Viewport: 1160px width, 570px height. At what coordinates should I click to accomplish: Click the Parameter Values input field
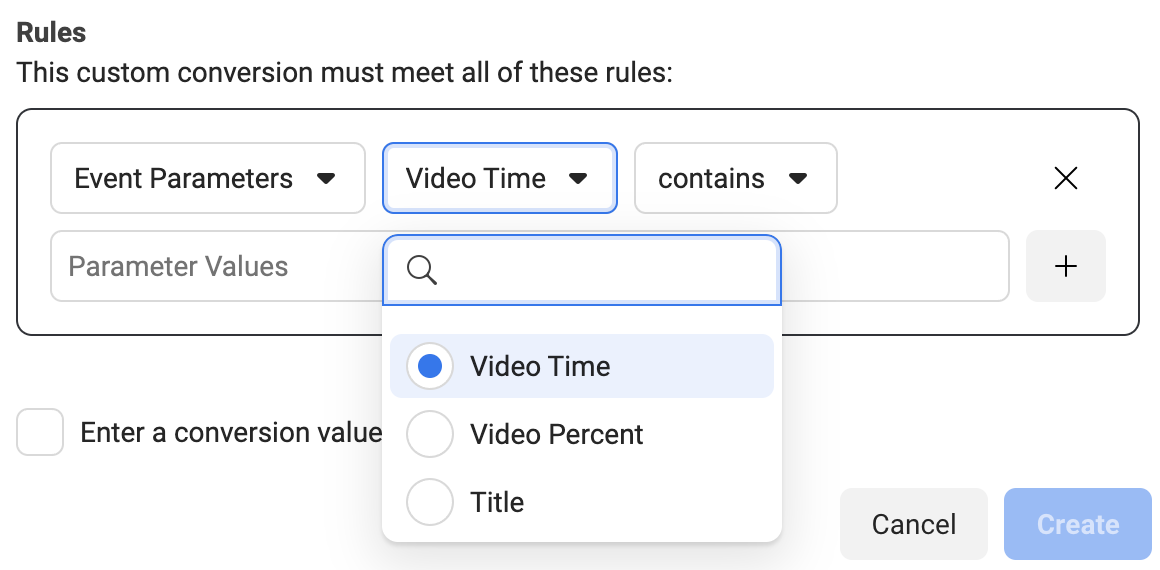point(216,266)
